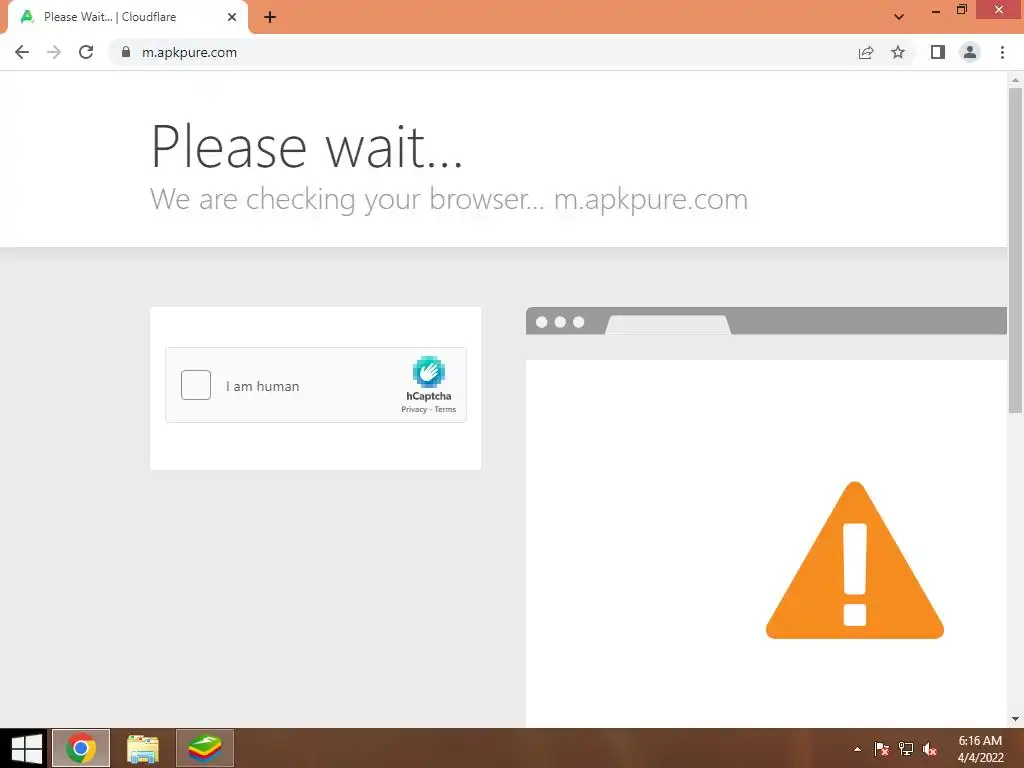
Task: Click the page vertical scrollbar thumb
Action: tap(1015, 250)
